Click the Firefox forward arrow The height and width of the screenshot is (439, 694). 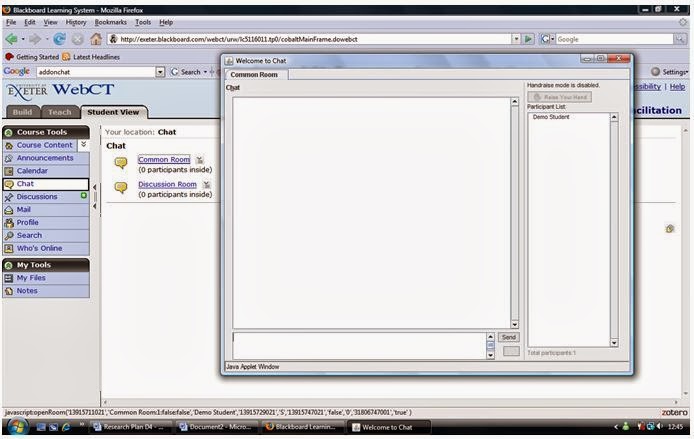pos(35,39)
